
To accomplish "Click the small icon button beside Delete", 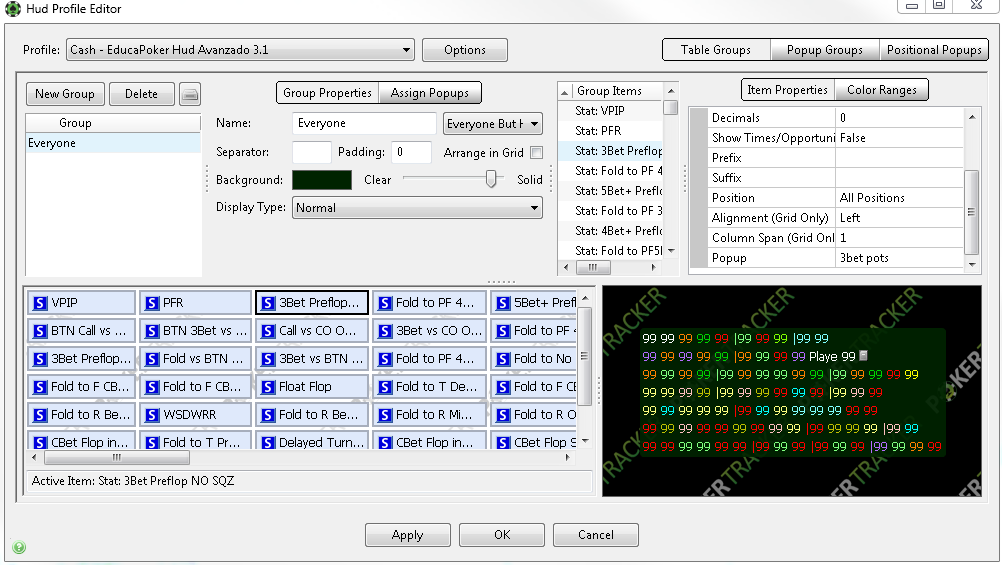I will [x=190, y=94].
